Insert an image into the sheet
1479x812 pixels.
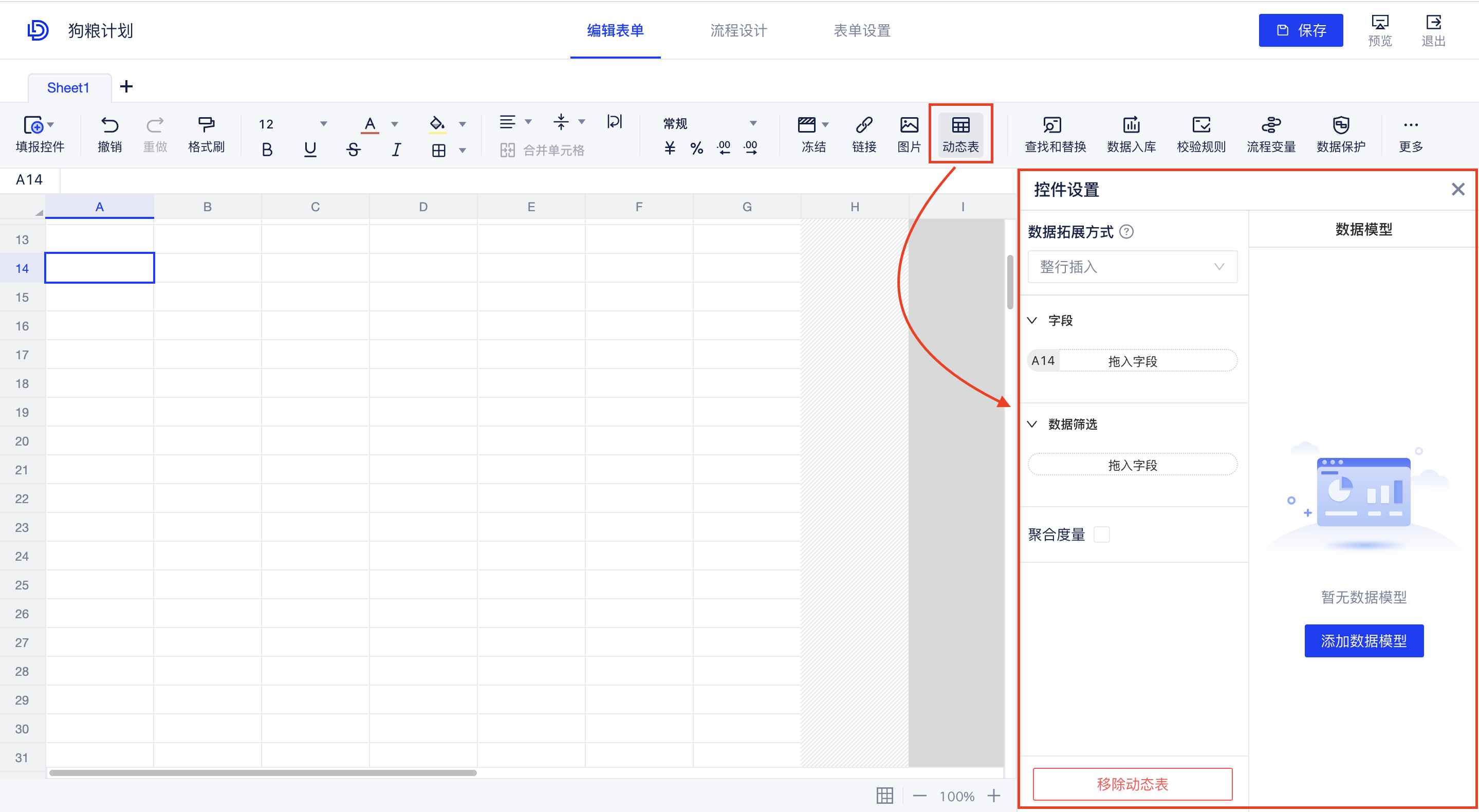click(909, 133)
